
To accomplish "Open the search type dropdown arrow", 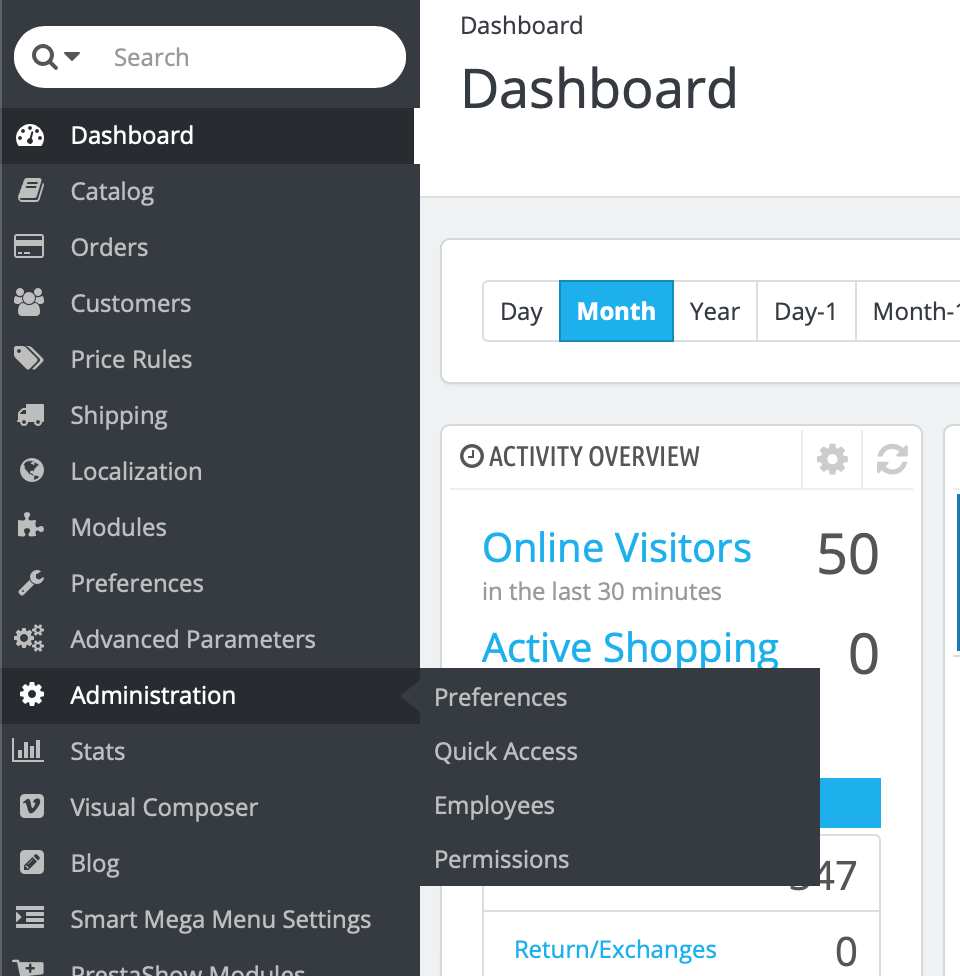I will pos(72,57).
